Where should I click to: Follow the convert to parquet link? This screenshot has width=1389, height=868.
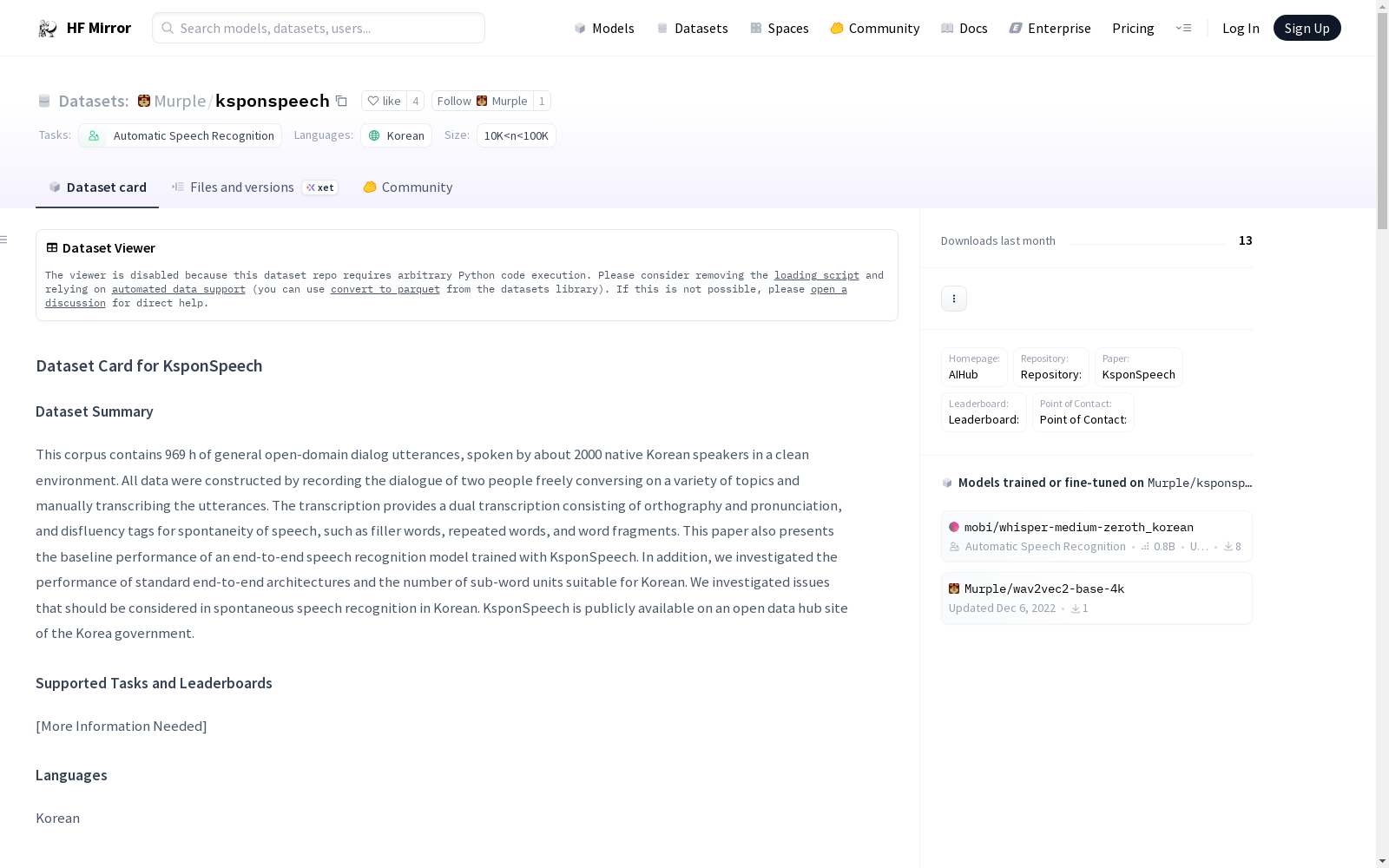point(385,289)
